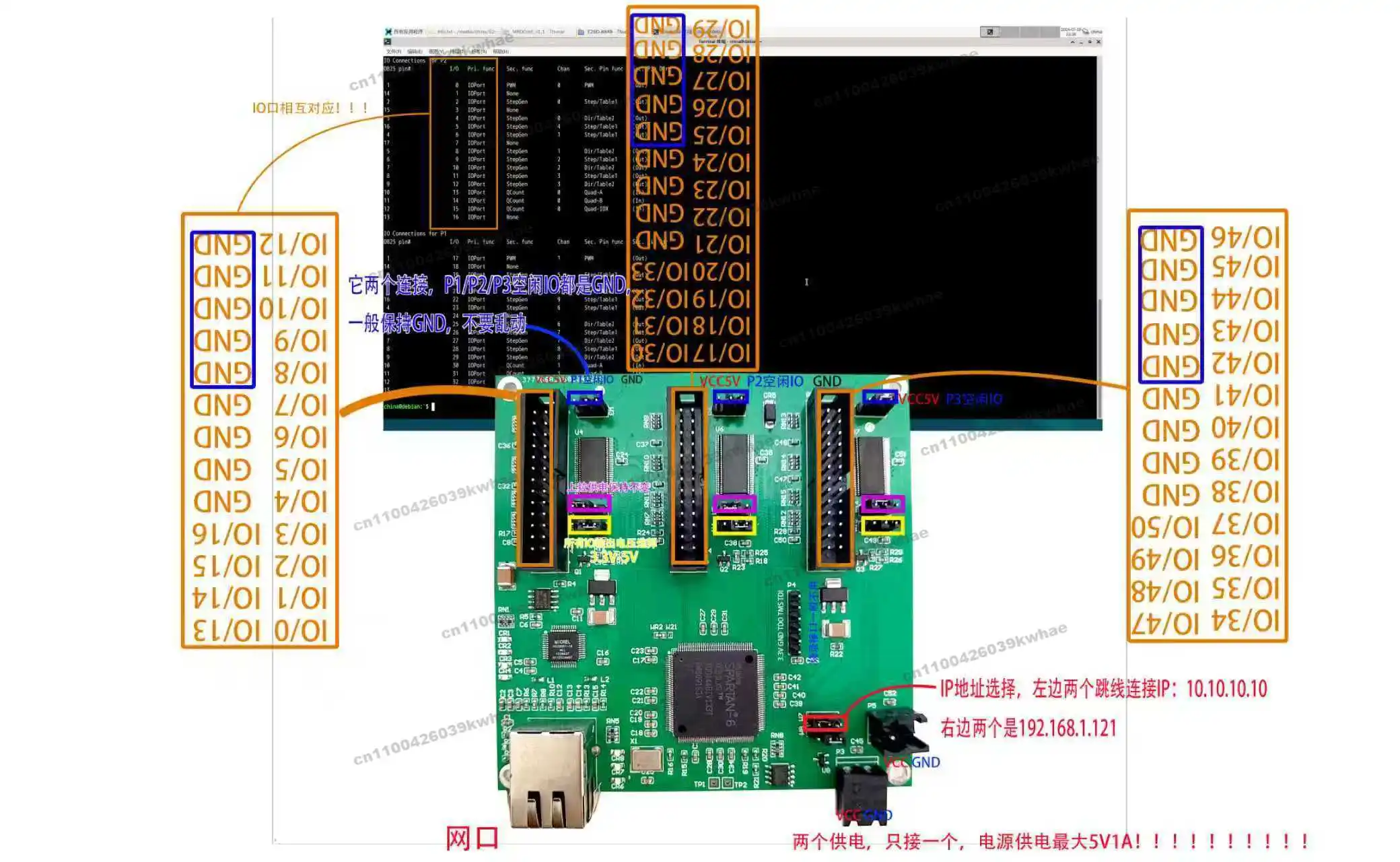
Task: Open the 编辑(E) menu in terminal
Action: [x=415, y=51]
